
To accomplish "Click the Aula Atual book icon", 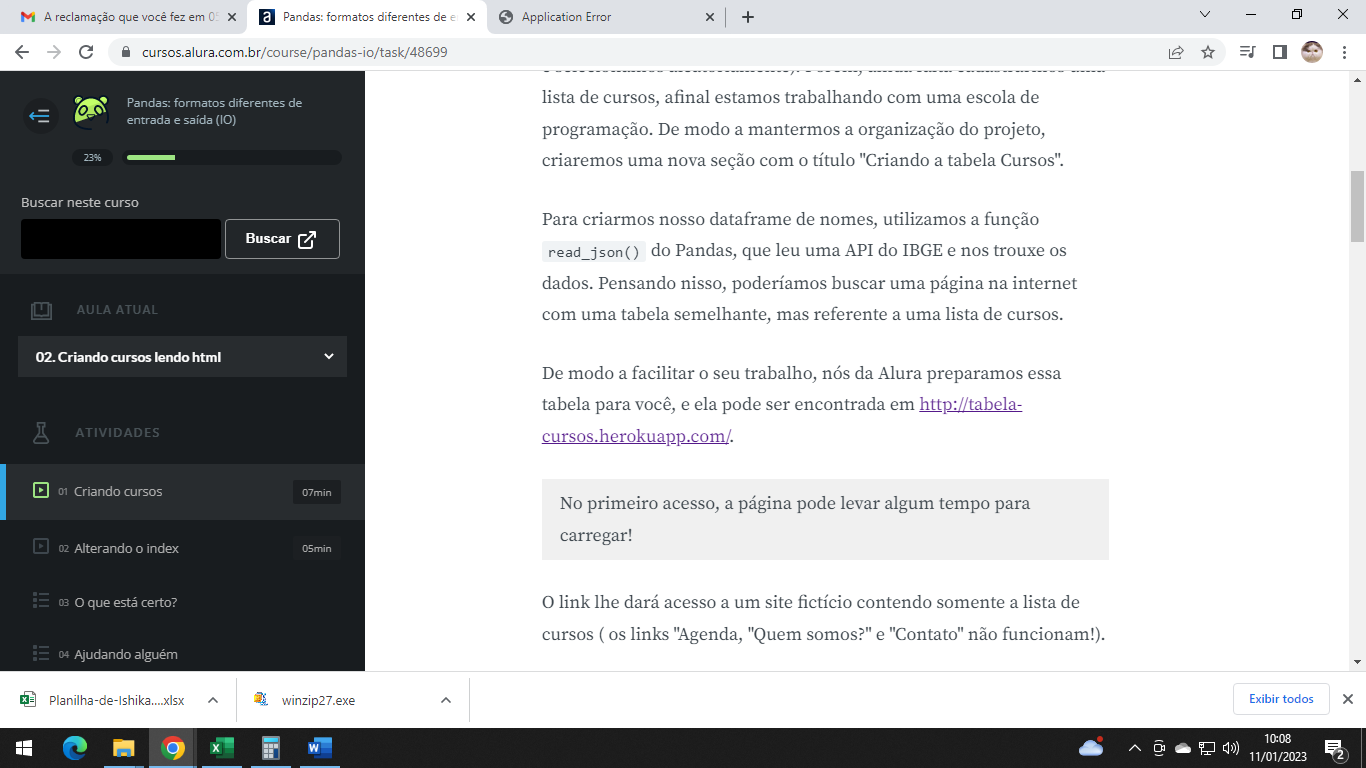I will (x=41, y=310).
